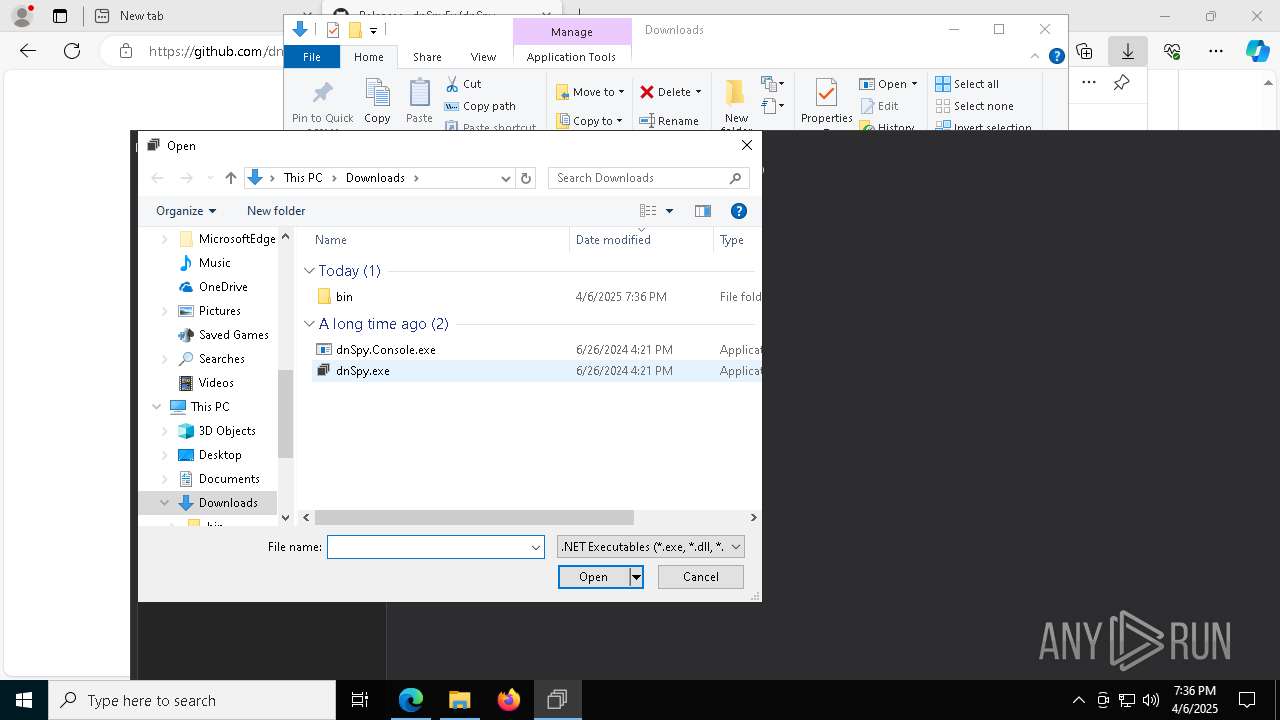This screenshot has width=1280, height=720.
Task: Click the Open button in the dialog
Action: pos(593,577)
